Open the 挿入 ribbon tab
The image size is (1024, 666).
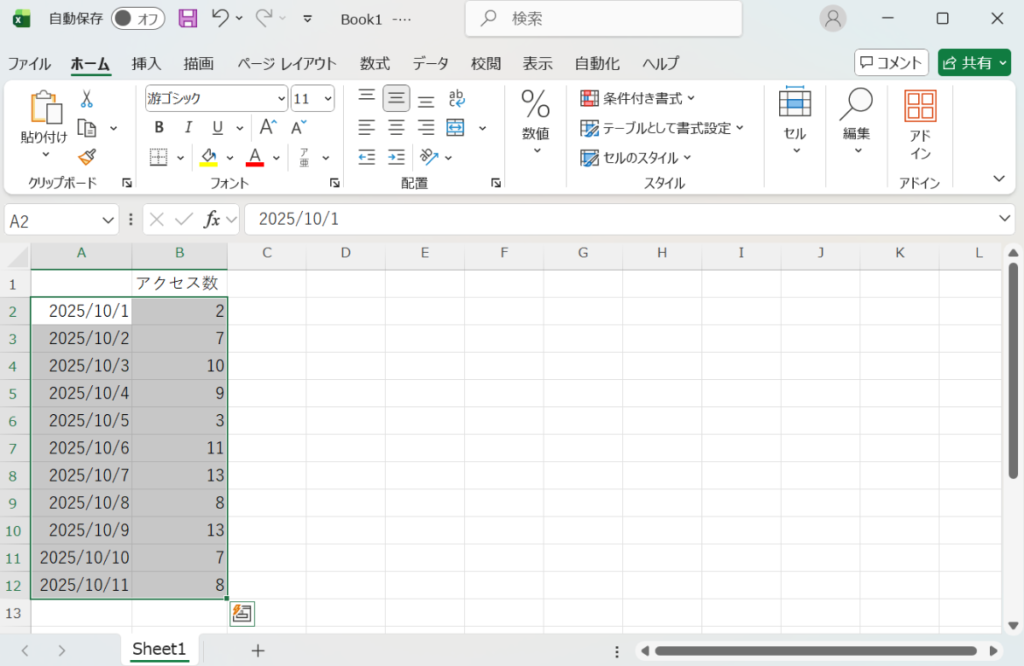tap(146, 63)
